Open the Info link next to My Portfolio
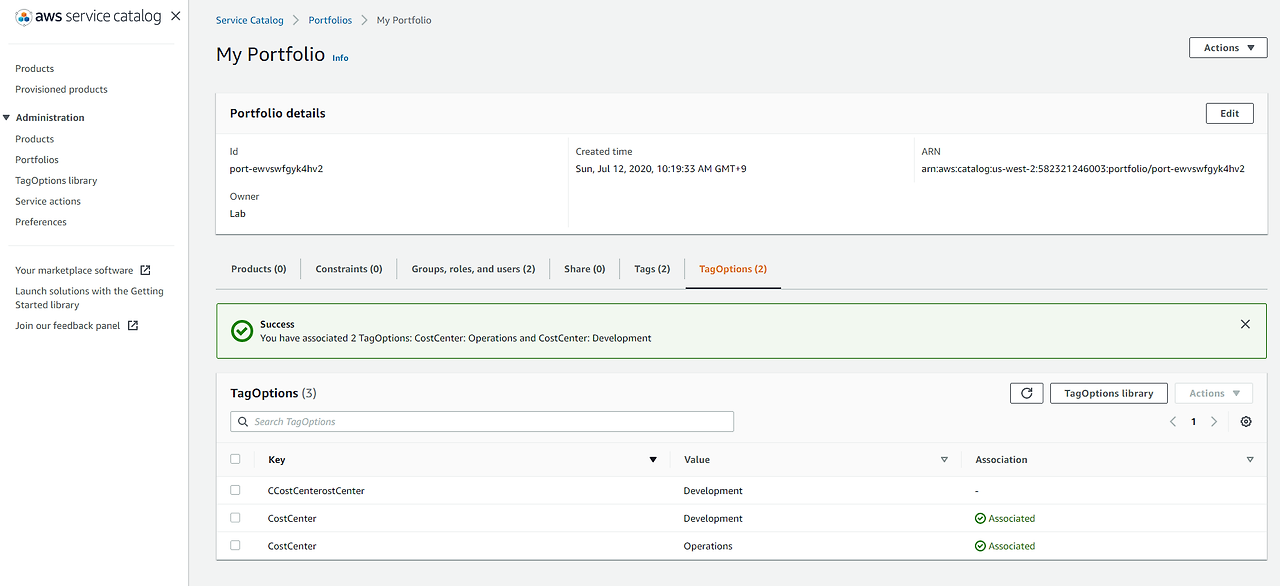1280x586 pixels. 340,58
